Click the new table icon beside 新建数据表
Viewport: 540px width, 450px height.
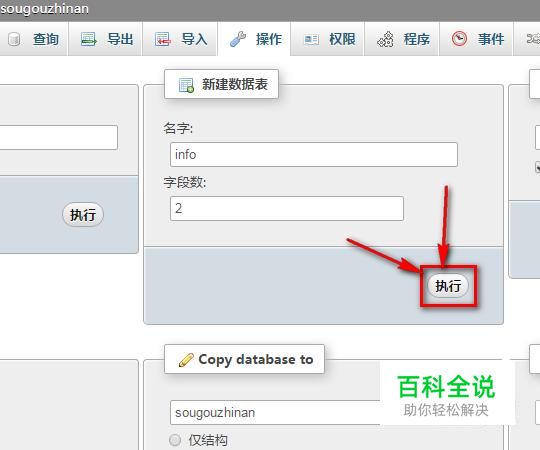pyautogui.click(x=186, y=85)
